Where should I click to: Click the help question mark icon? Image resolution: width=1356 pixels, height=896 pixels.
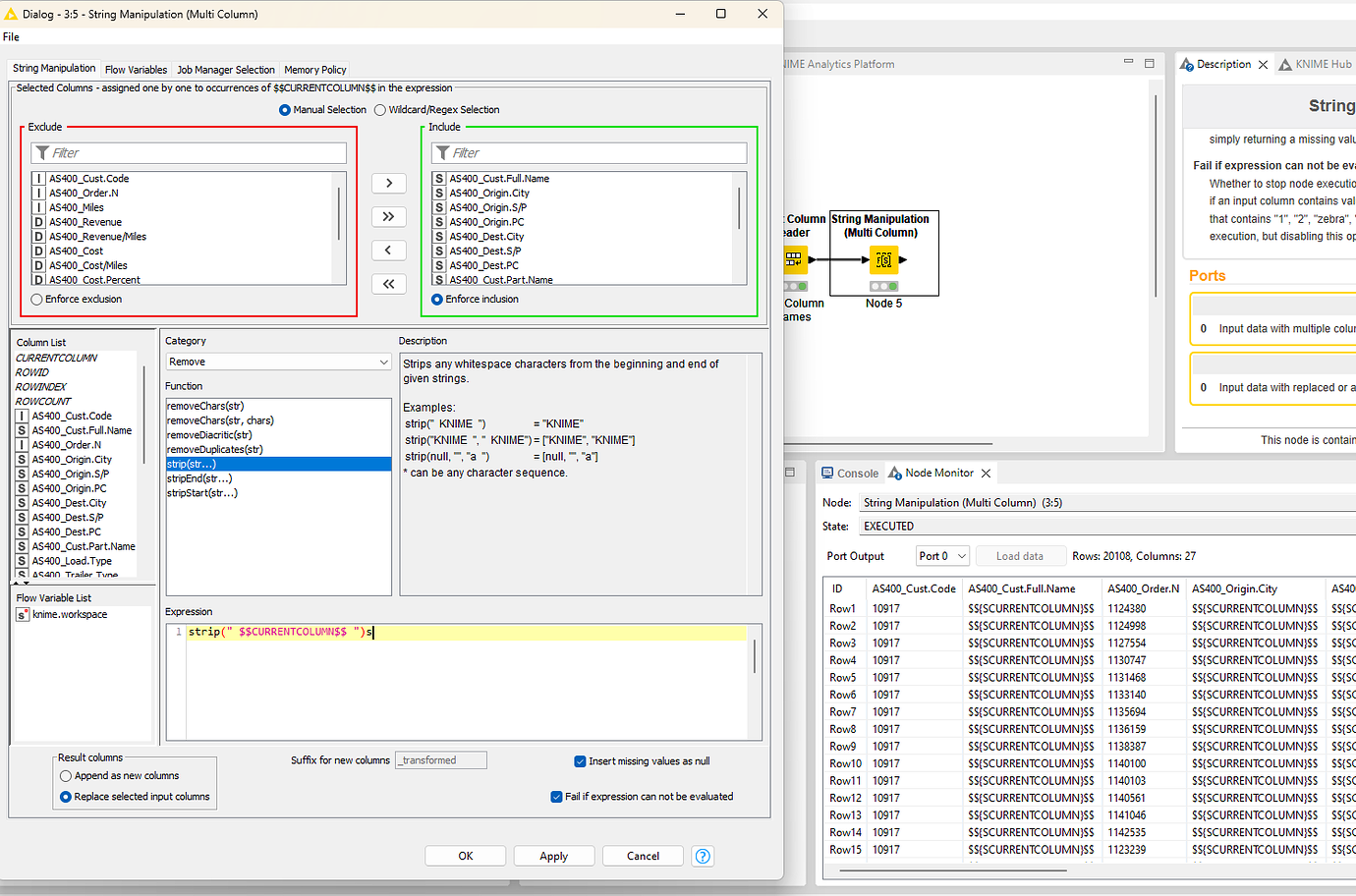(703, 856)
